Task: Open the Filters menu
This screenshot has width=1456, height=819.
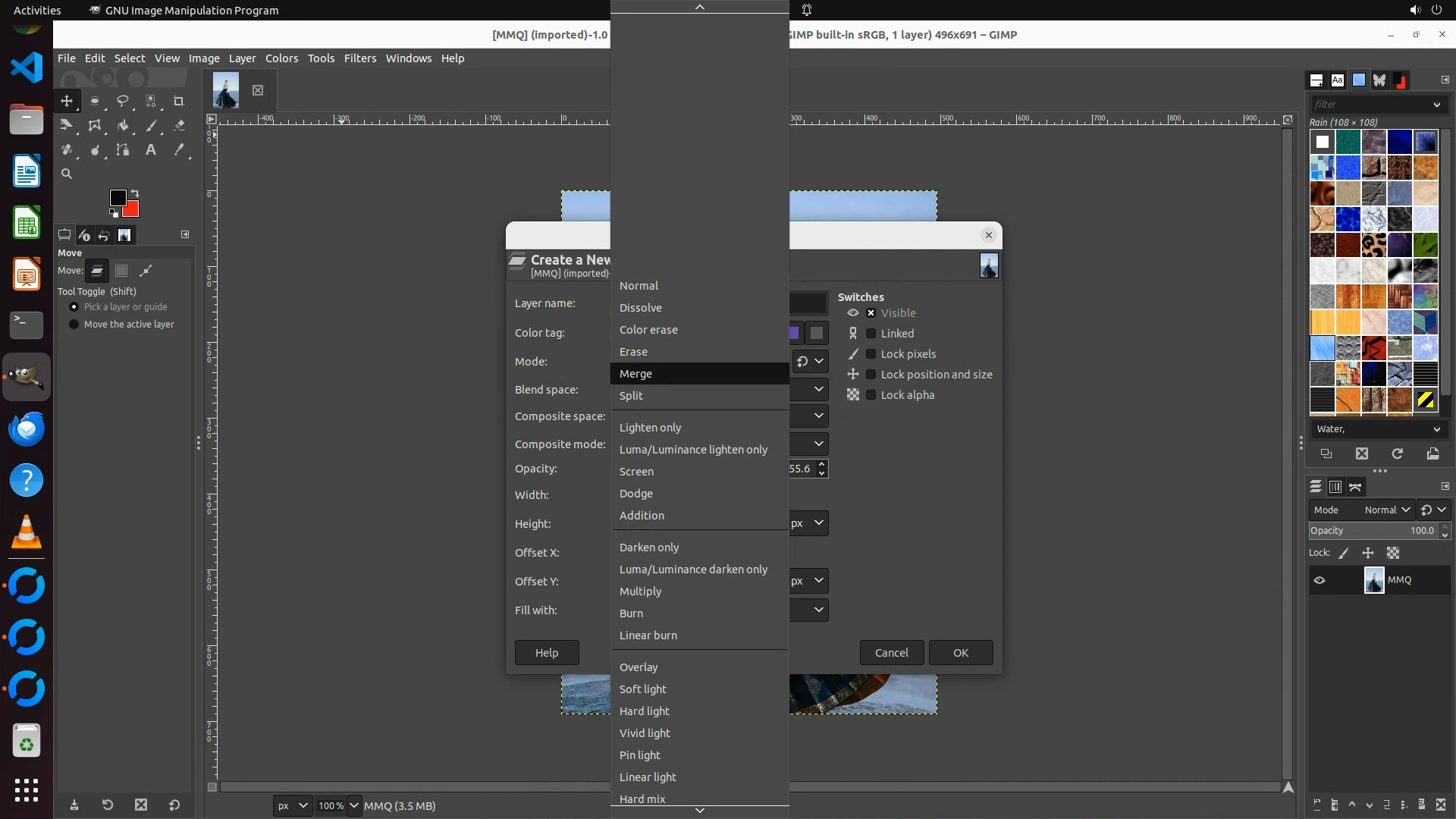Action: tap(359, 58)
